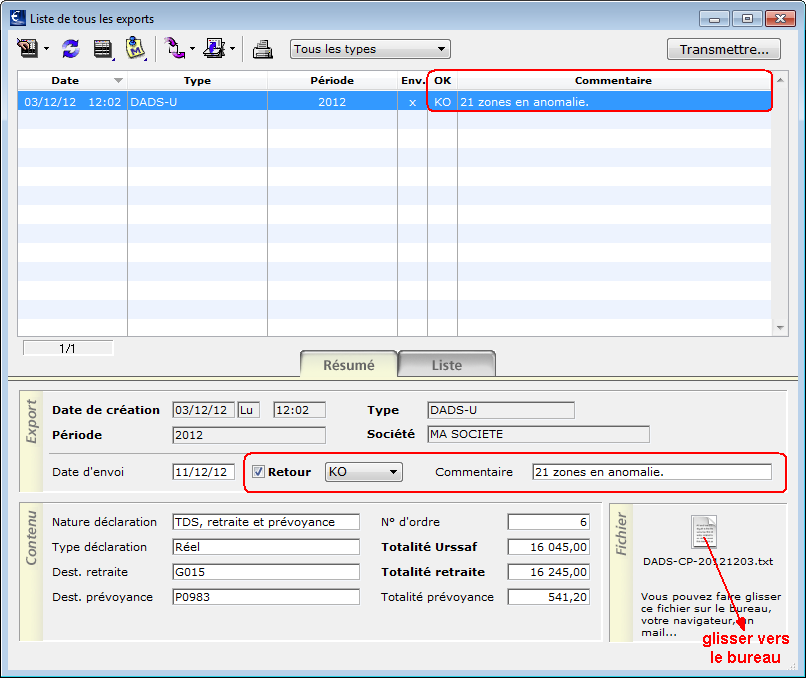Click the pinned memo note icon
Image resolution: width=806 pixels, height=678 pixels.
(135, 48)
